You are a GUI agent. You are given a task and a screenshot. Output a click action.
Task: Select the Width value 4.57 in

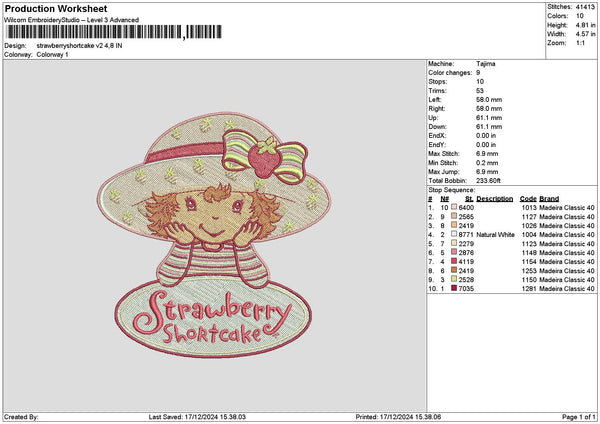585,34
